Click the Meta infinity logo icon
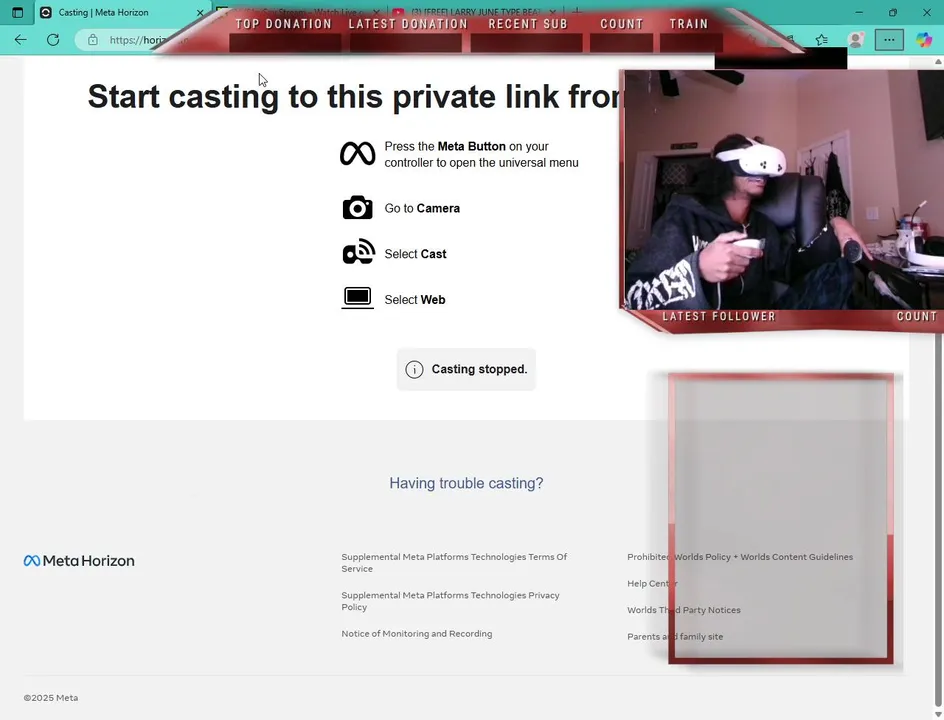 (x=358, y=154)
